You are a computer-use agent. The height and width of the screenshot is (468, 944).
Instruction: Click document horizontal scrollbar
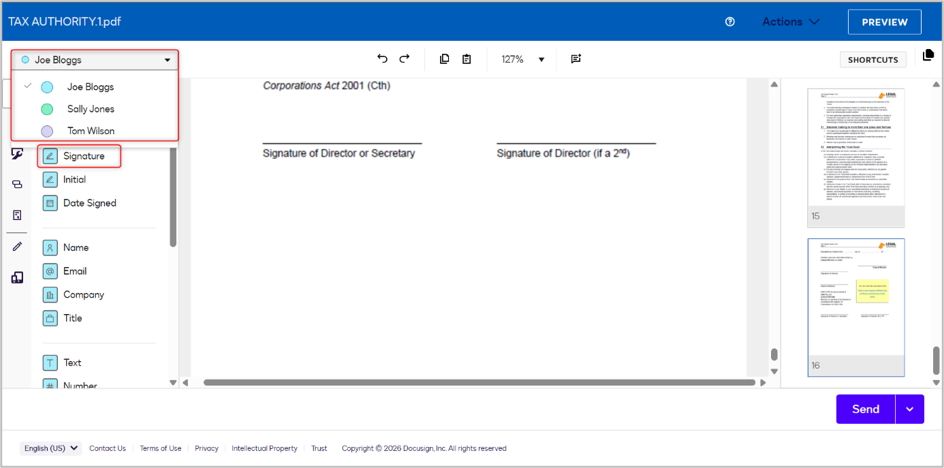tap(479, 382)
